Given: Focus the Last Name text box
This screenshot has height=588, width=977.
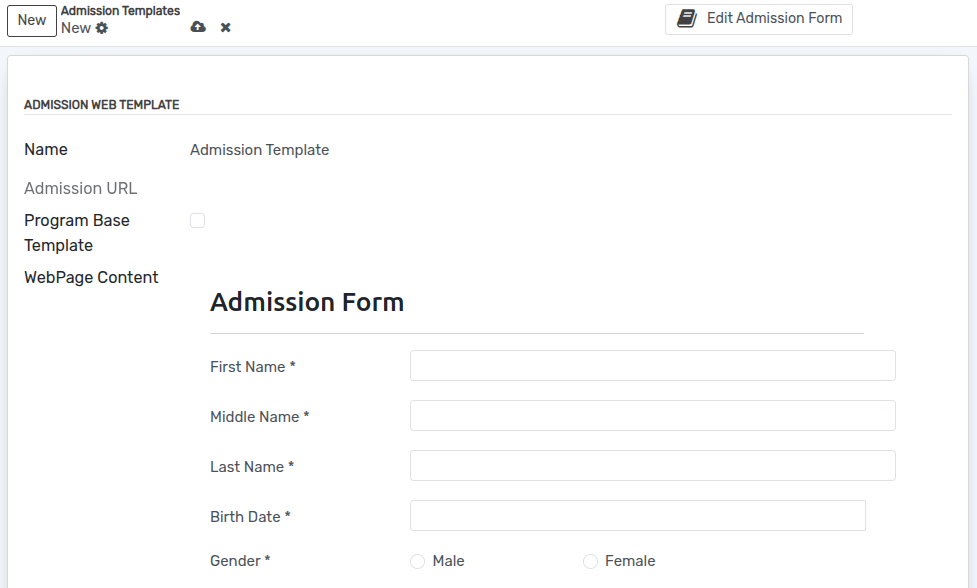Looking at the screenshot, I should coord(652,466).
